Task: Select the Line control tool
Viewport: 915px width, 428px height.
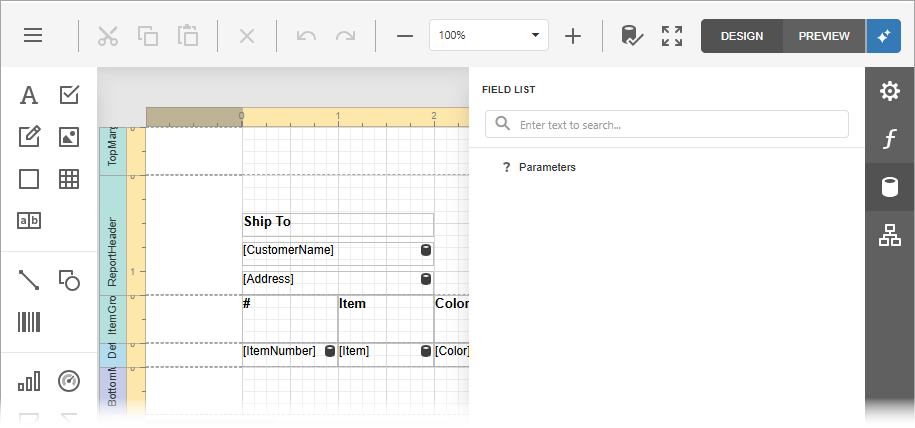Action: pyautogui.click(x=29, y=280)
